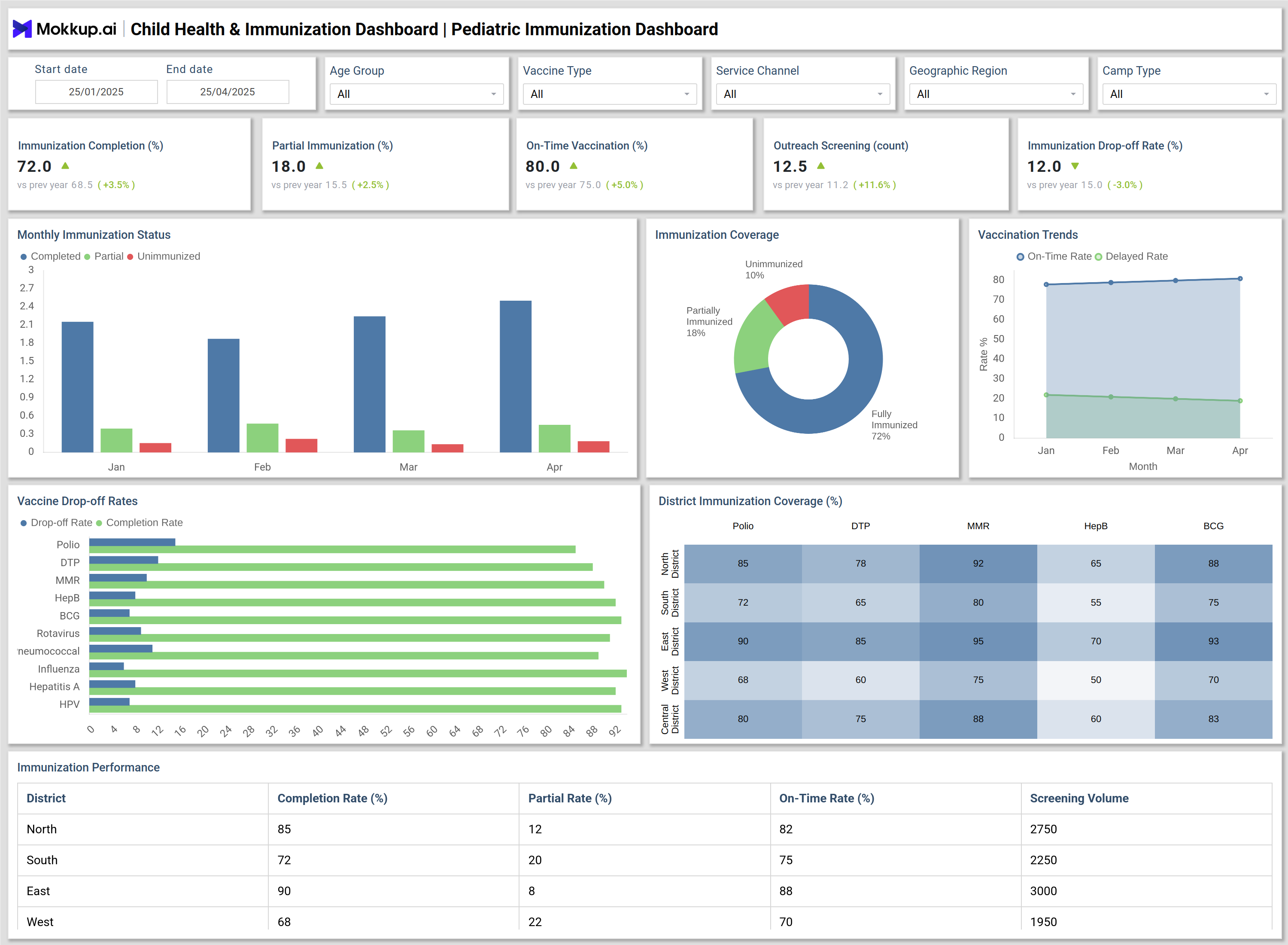Click the Outreach Screening up-arrow indicator

pos(821,166)
